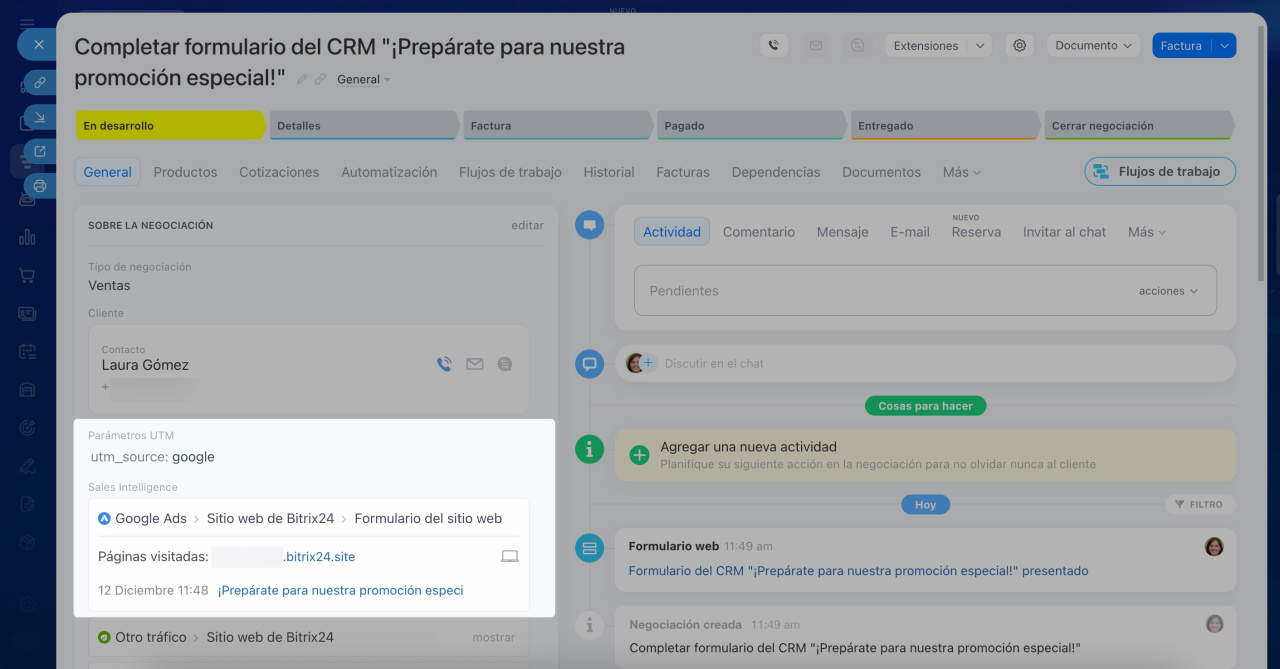Open the bitrix24.site visited page link
This screenshot has height=669, width=1280.
pyautogui.click(x=319, y=557)
